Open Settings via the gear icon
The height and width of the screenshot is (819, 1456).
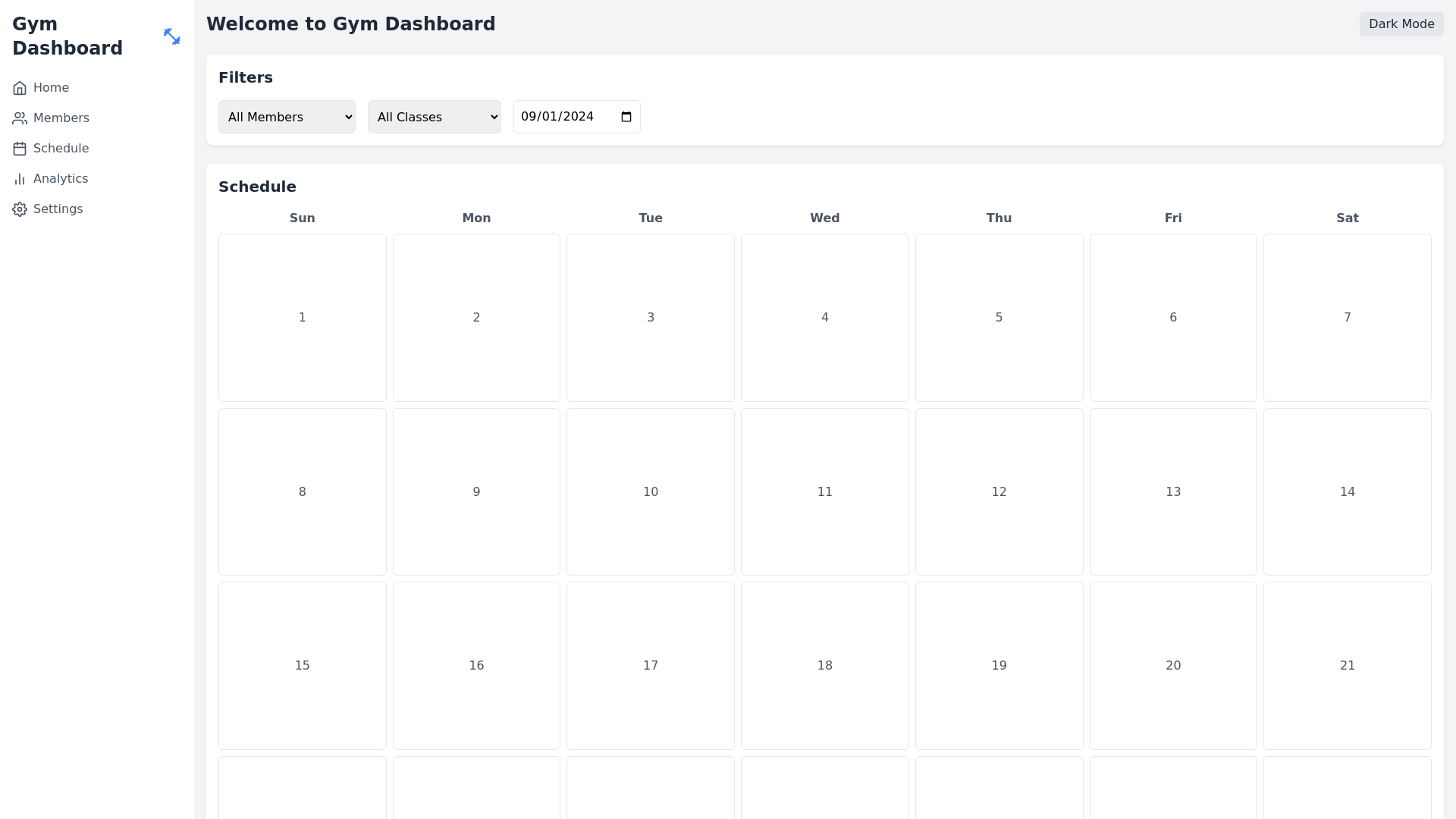pos(20,209)
